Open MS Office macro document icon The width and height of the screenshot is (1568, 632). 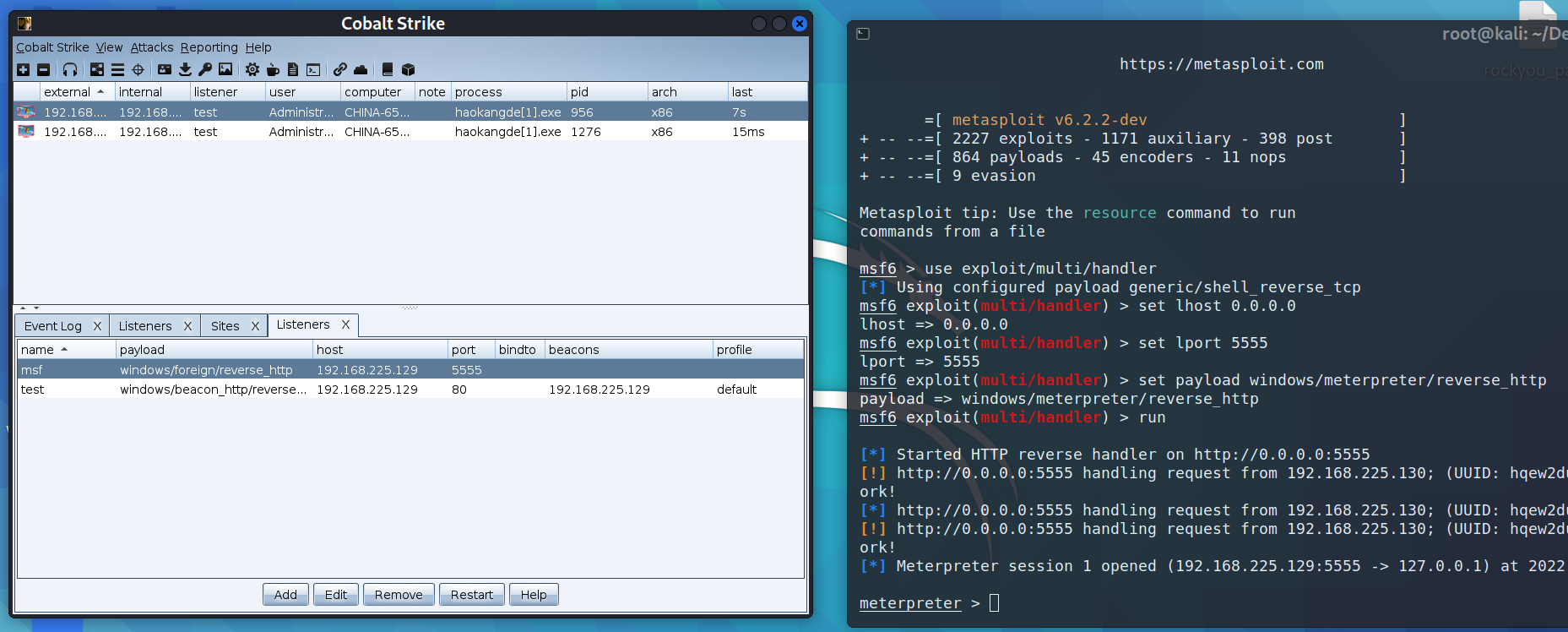coord(293,70)
